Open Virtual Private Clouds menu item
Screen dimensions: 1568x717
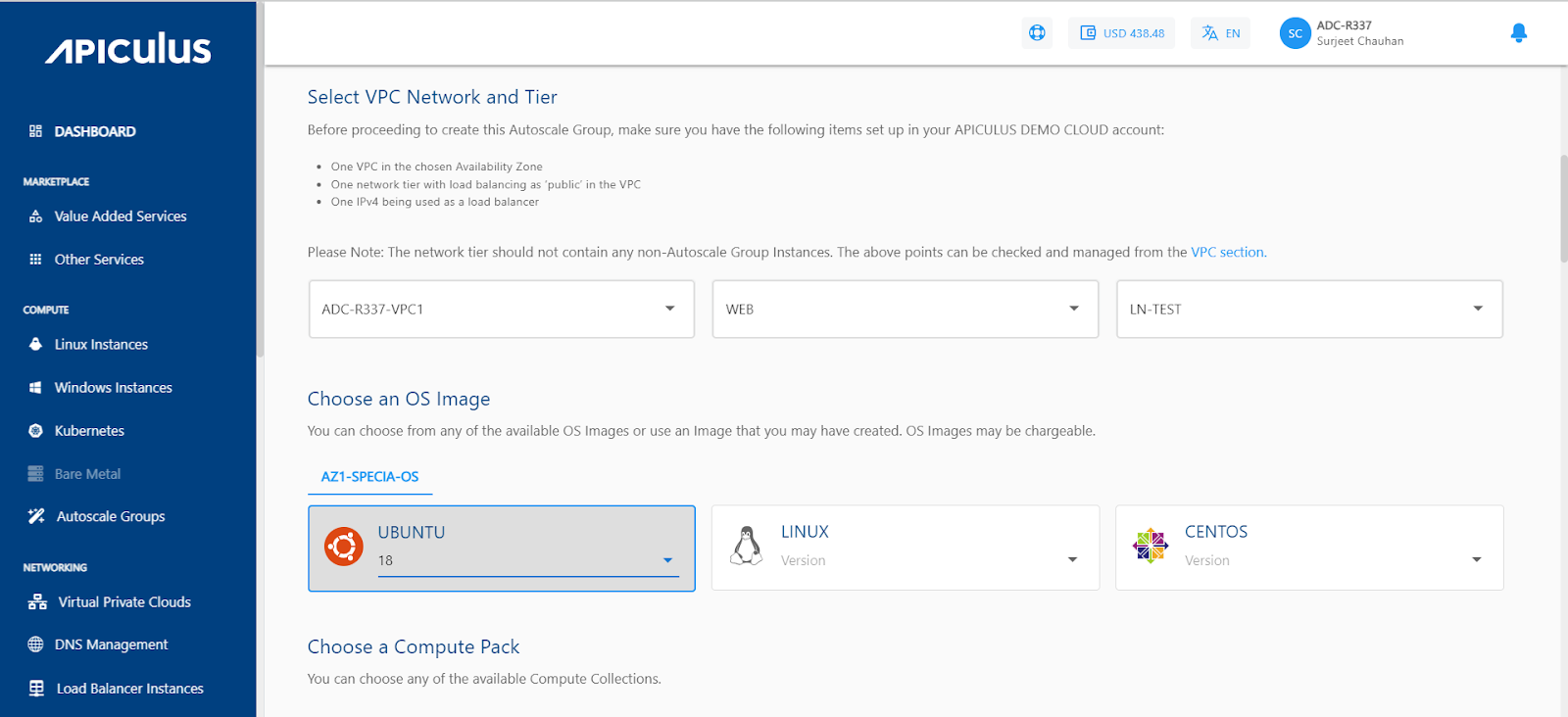coord(124,602)
